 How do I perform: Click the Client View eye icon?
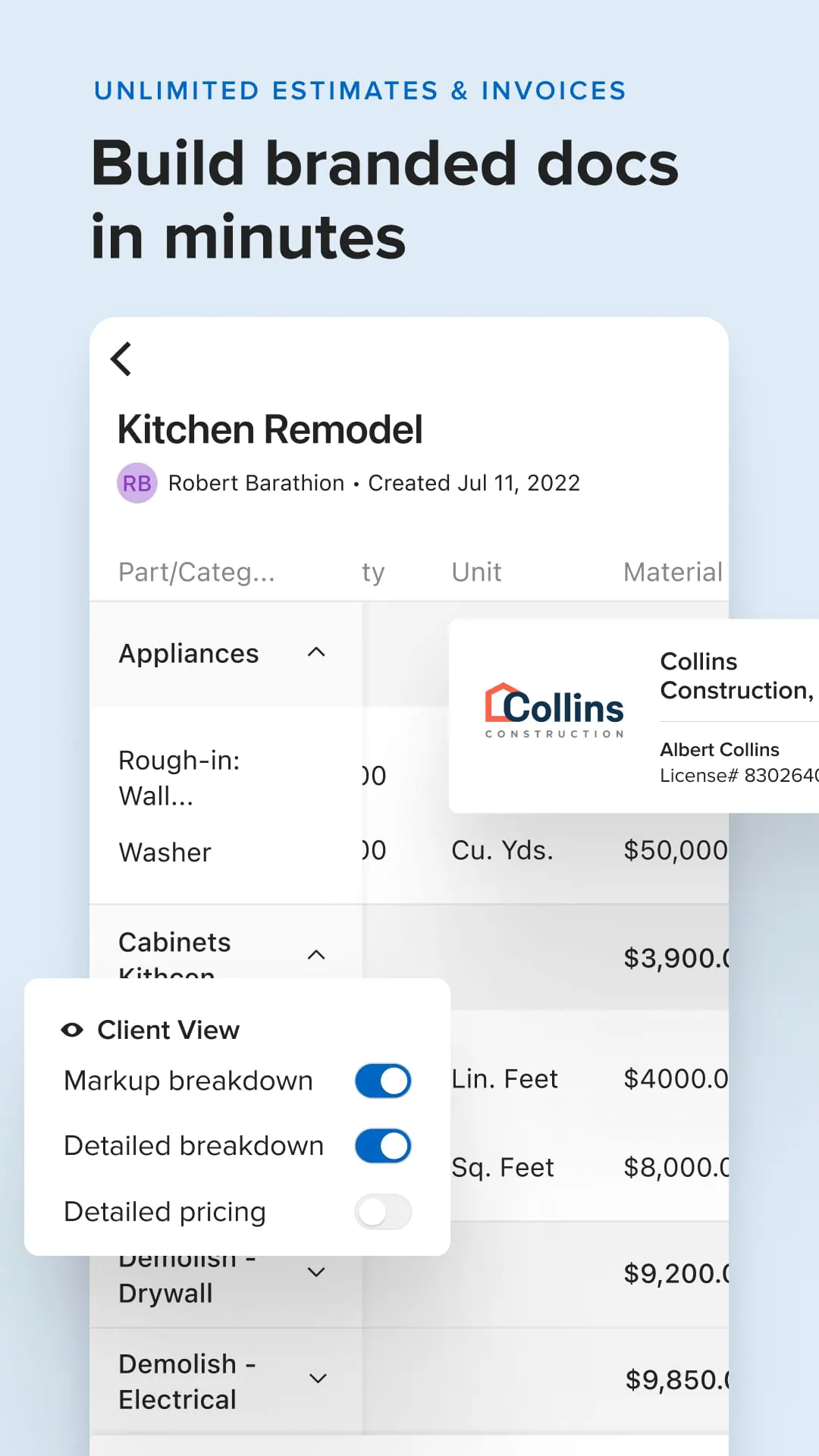[72, 1029]
